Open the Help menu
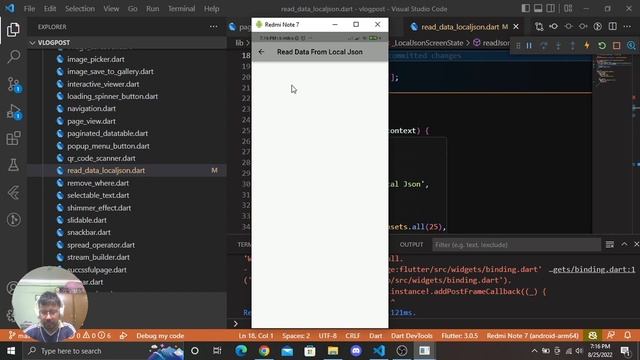Image resolution: width=640 pixels, height=360 pixels. pos(211,9)
